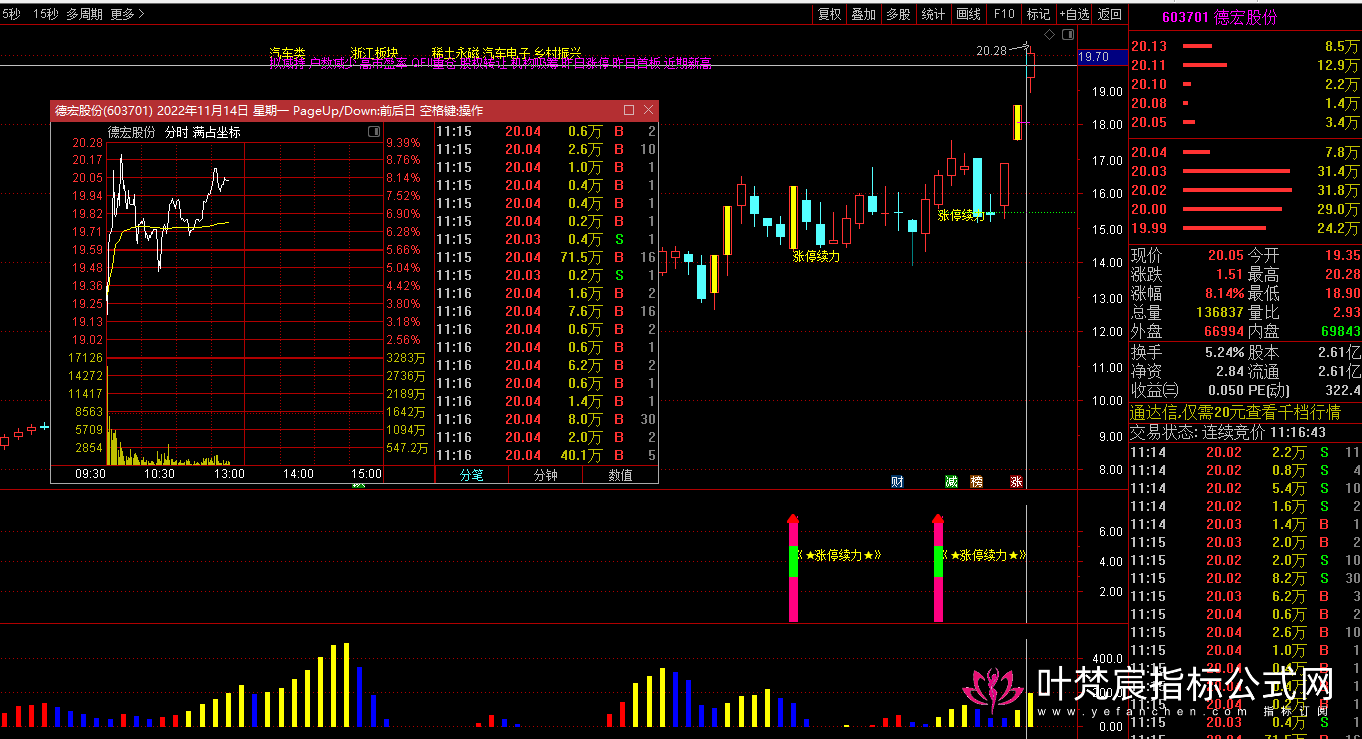The width and height of the screenshot is (1362, 739).
Task: Close the 德宏股份 intraday popup window
Action: pyautogui.click(x=648, y=110)
